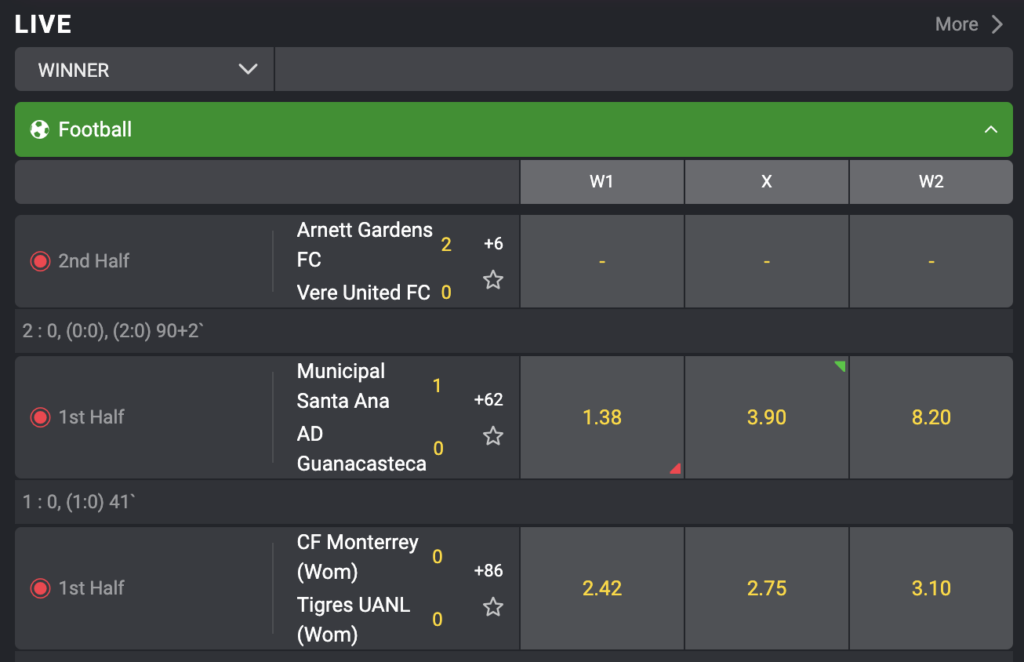Click the star icon beside Vere United FC

pyautogui.click(x=492, y=281)
